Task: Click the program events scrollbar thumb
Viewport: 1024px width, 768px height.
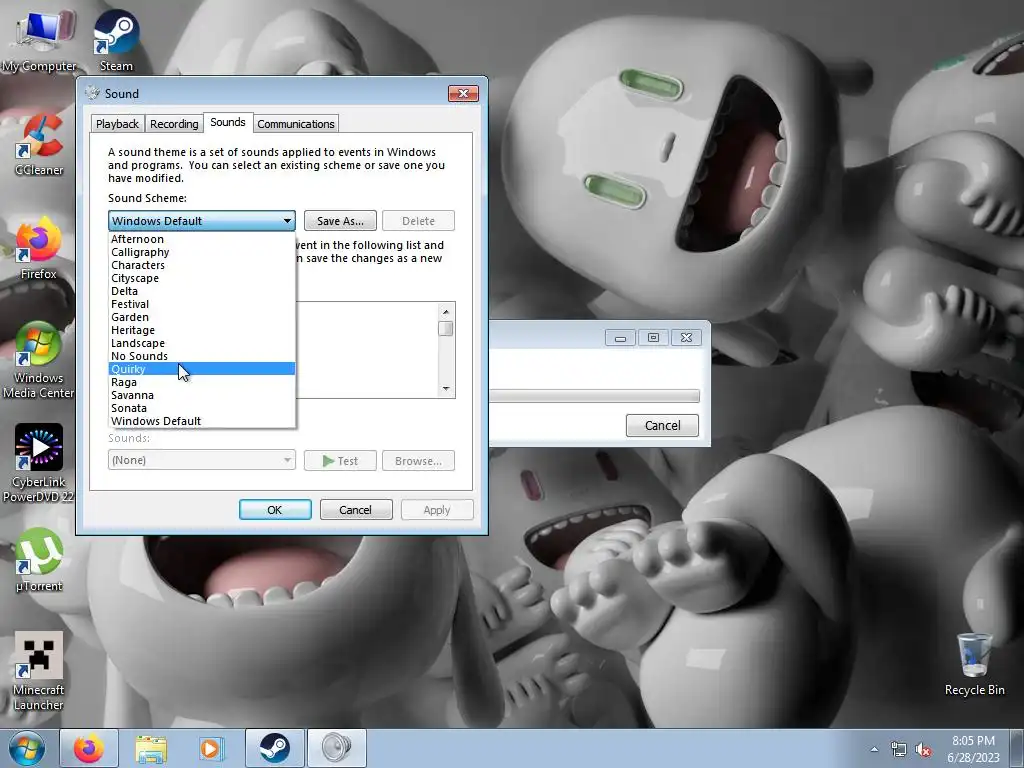Action: click(x=446, y=328)
